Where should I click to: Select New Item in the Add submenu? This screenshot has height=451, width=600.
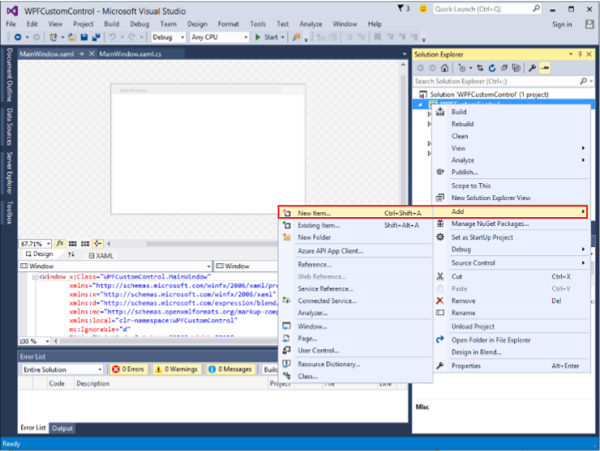(x=314, y=213)
